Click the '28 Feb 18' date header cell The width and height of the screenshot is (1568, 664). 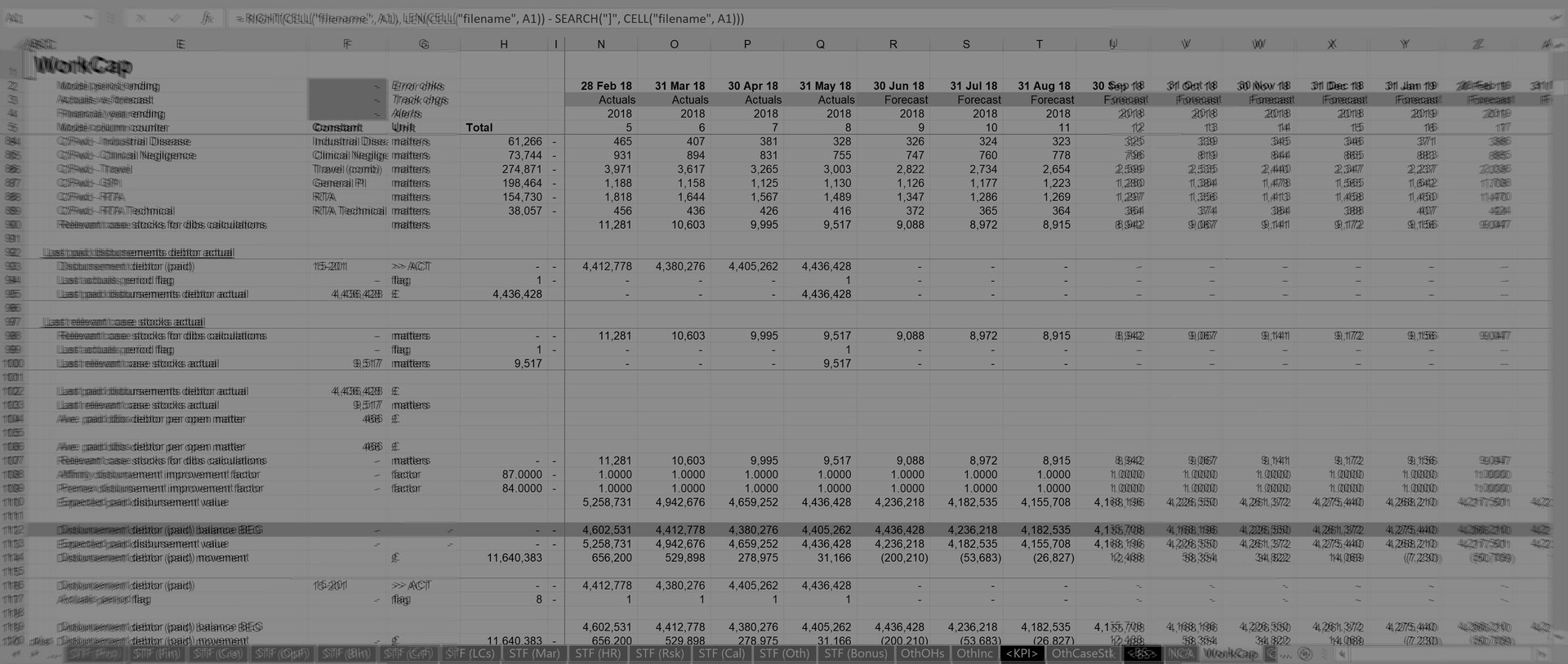[606, 86]
